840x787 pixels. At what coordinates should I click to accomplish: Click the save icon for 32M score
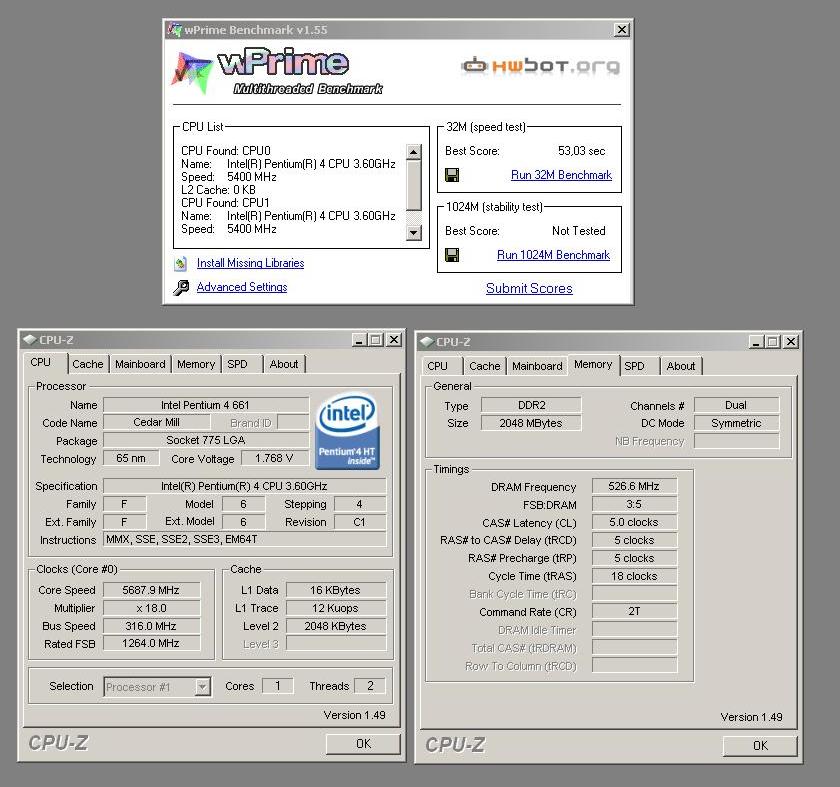[452, 175]
